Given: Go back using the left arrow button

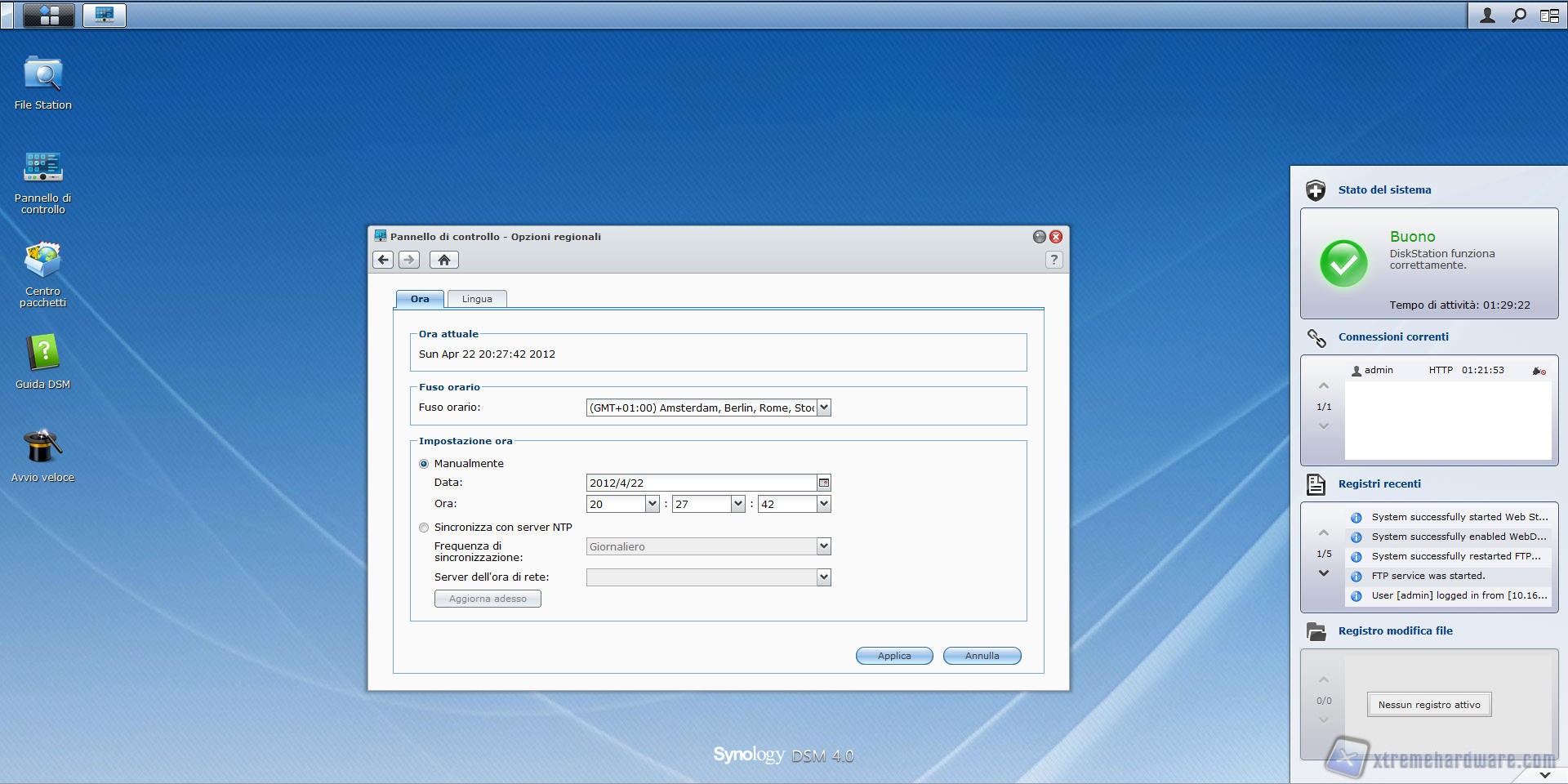Looking at the screenshot, I should pyautogui.click(x=383, y=260).
